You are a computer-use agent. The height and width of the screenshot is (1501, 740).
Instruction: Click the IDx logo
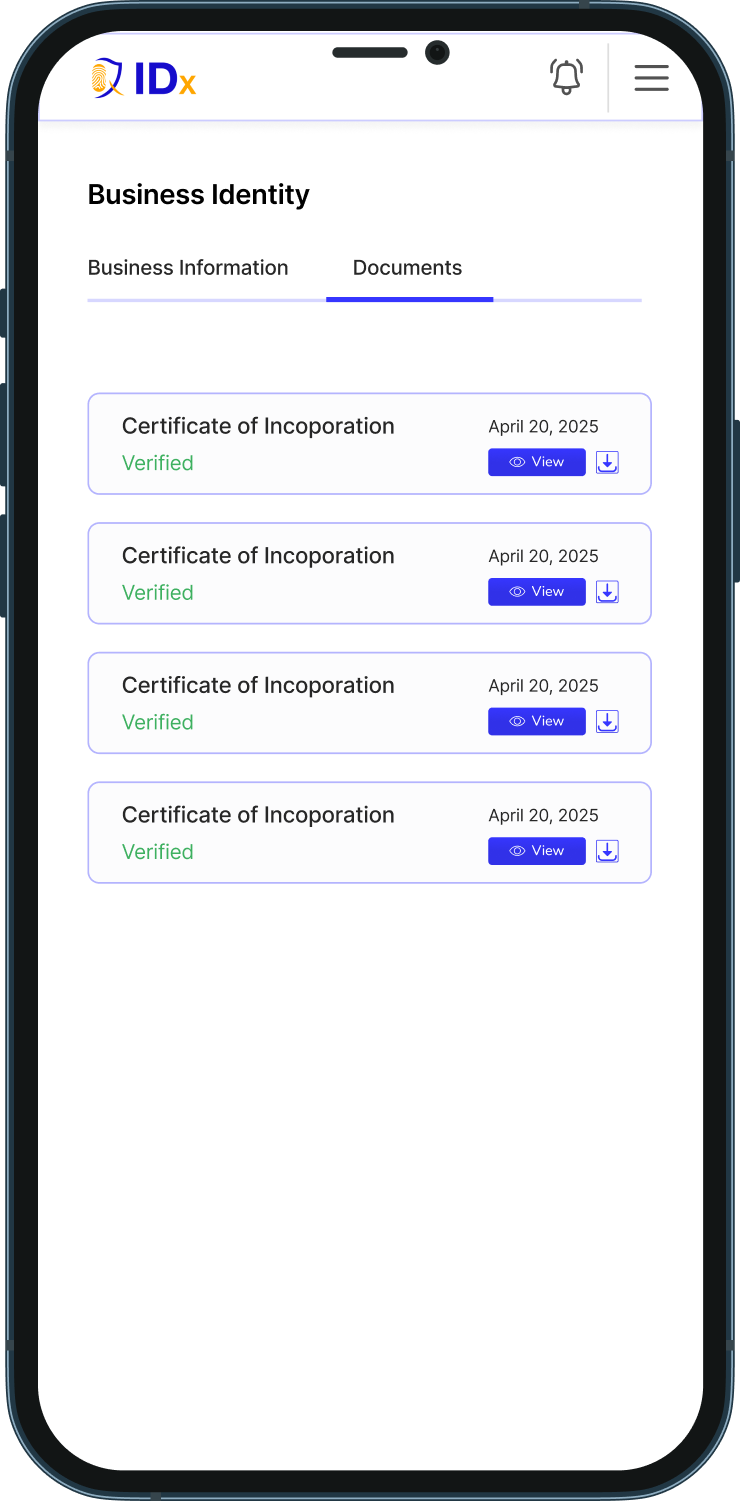tap(143, 79)
